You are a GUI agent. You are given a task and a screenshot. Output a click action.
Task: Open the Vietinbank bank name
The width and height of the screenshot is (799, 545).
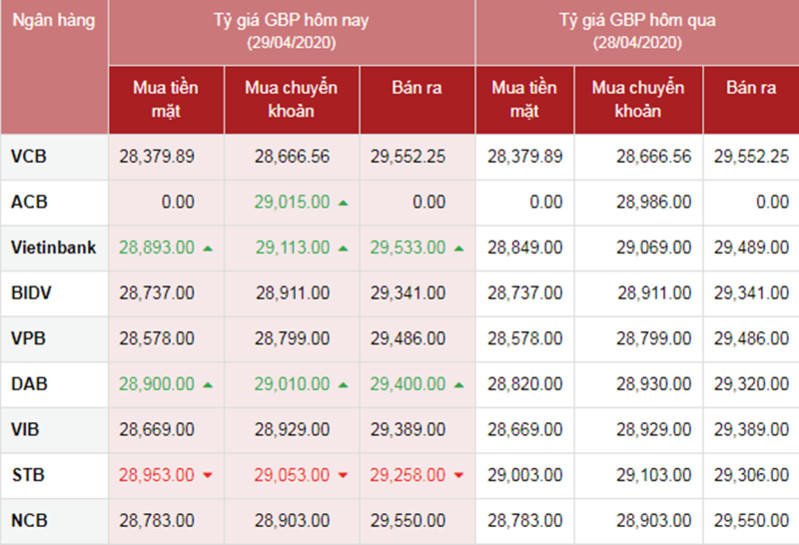click(53, 247)
